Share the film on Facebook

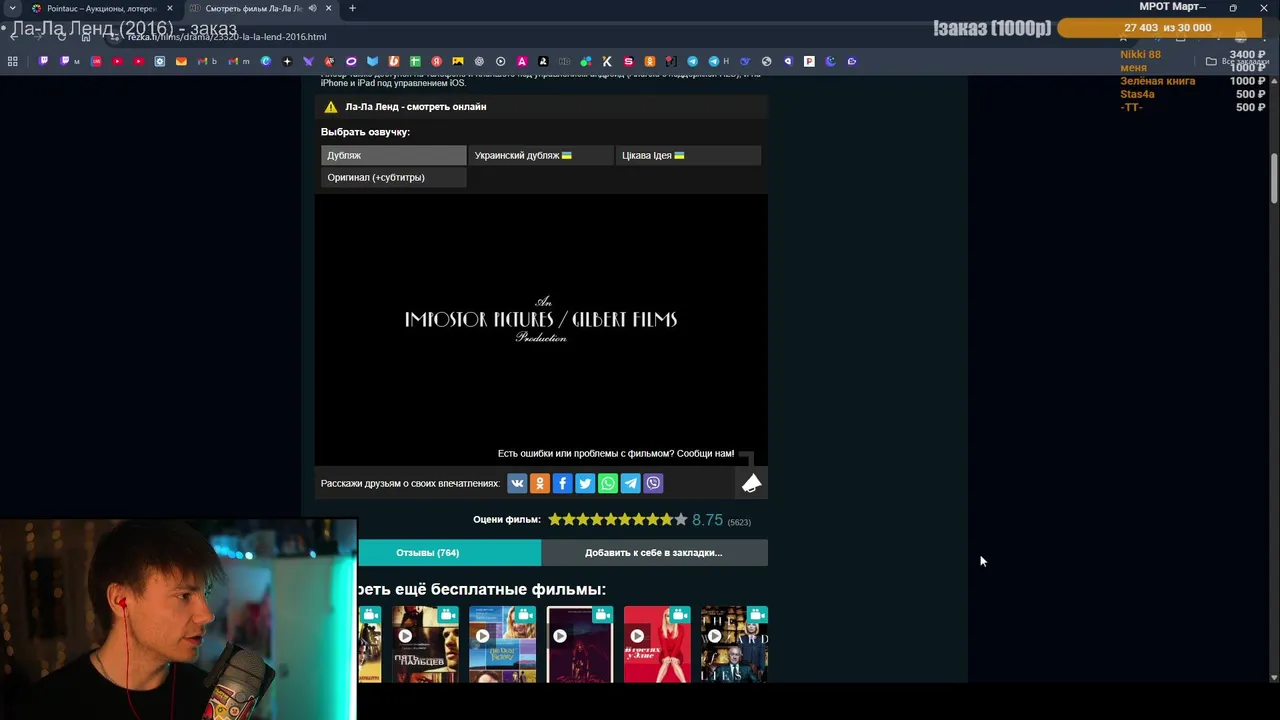pyautogui.click(x=562, y=483)
